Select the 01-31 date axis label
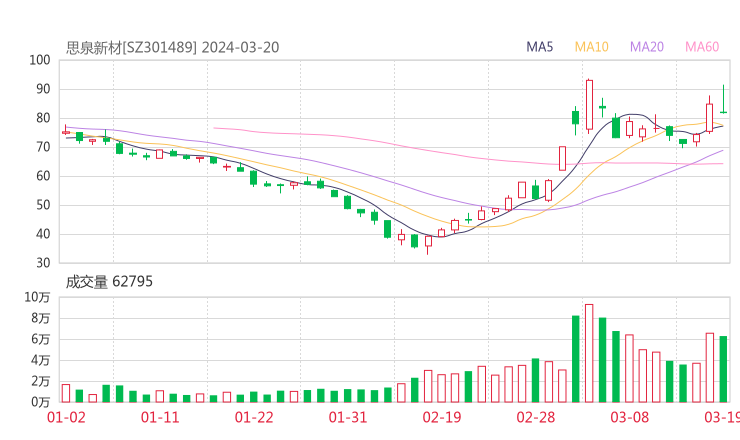 (348, 417)
